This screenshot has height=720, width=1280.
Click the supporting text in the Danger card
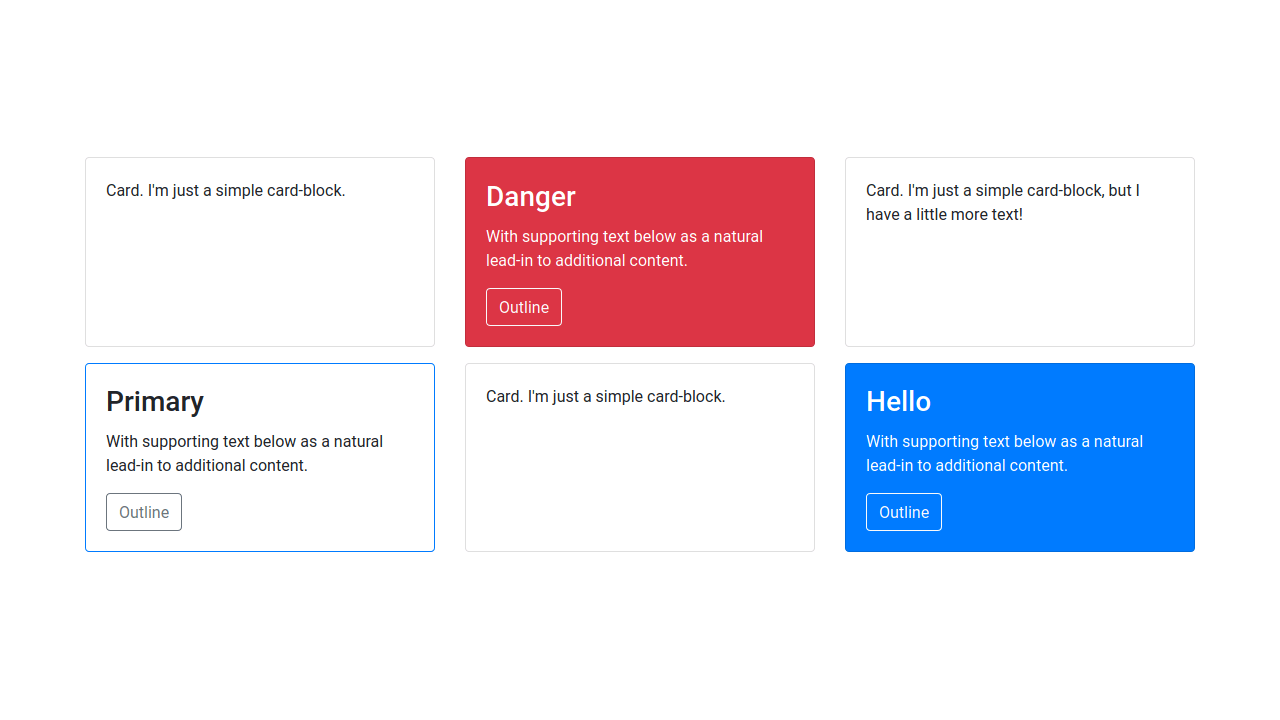point(624,248)
